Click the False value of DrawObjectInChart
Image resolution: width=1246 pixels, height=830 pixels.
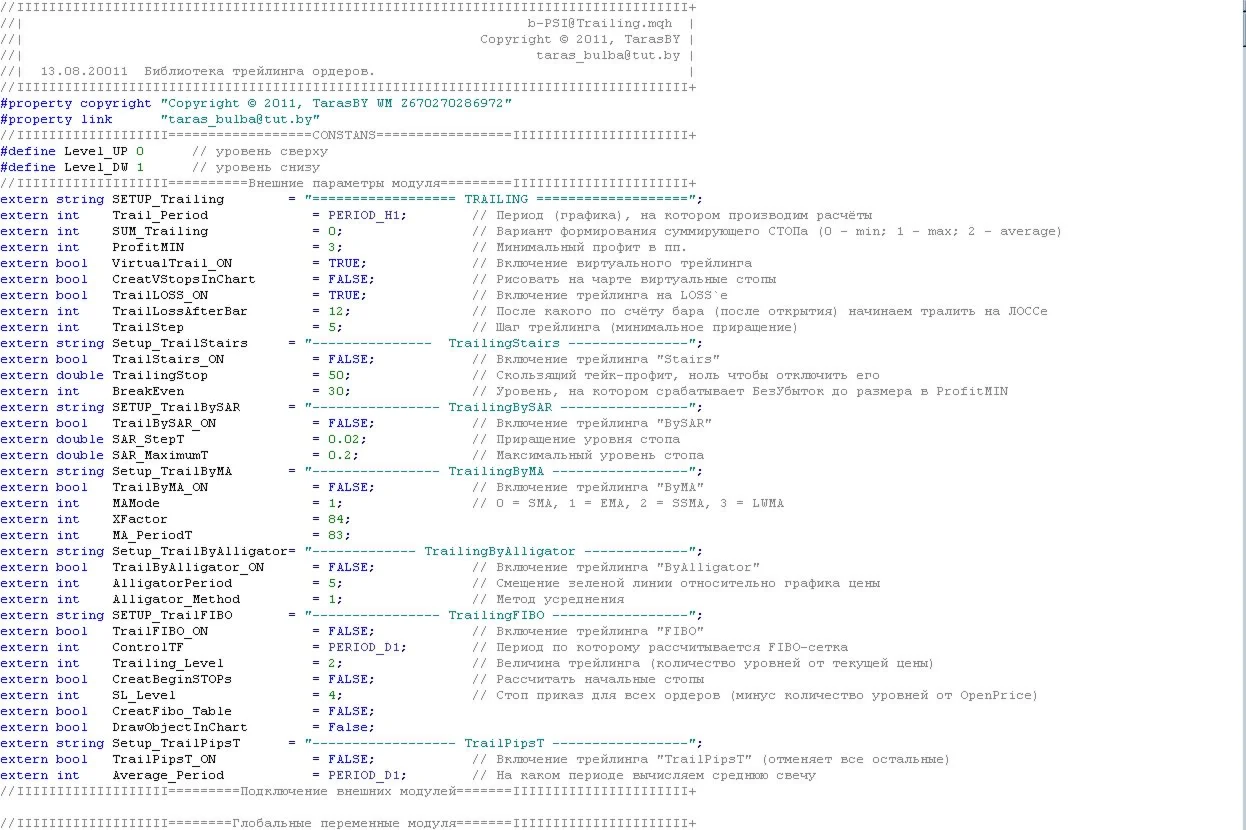coord(348,727)
